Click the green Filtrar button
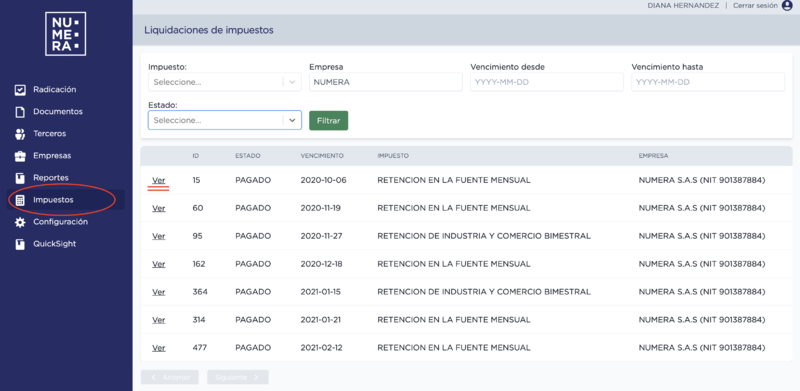This screenshot has width=800, height=391. 329,120
